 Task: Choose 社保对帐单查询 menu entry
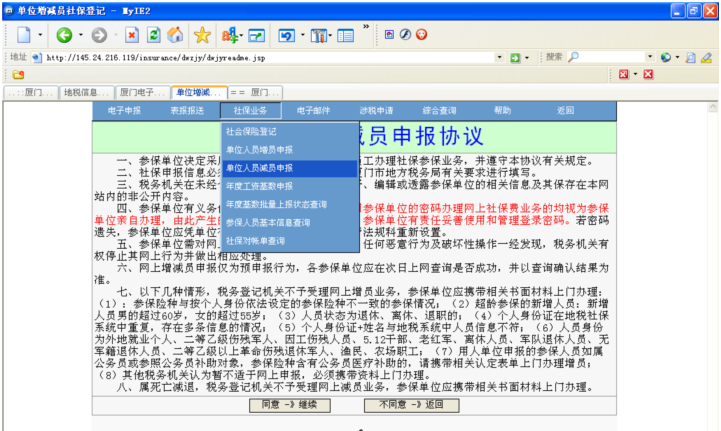pyautogui.click(x=290, y=241)
